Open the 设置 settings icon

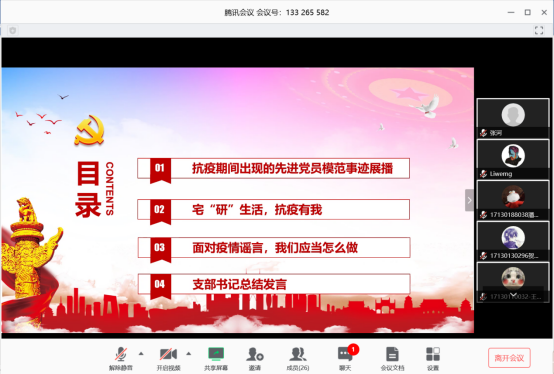pyautogui.click(x=433, y=358)
